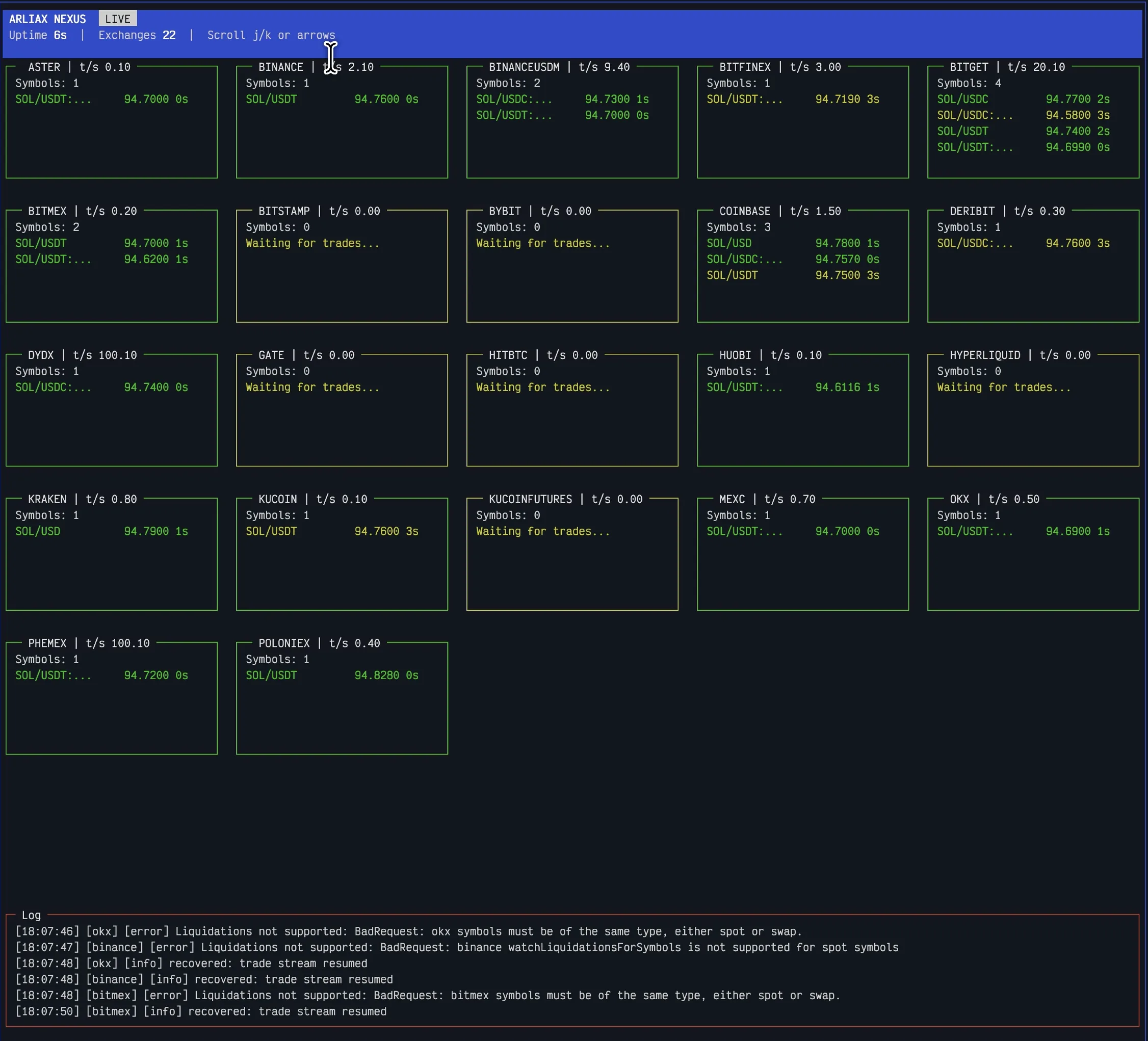This screenshot has height=1041, width=1148.
Task: Click okx recovered info log line
Action: coord(191,964)
